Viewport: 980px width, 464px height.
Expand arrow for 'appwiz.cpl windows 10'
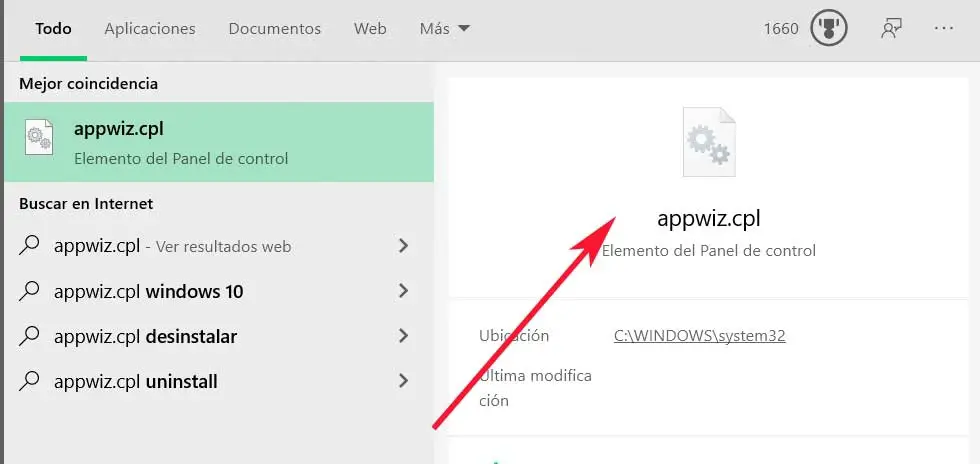[404, 291]
